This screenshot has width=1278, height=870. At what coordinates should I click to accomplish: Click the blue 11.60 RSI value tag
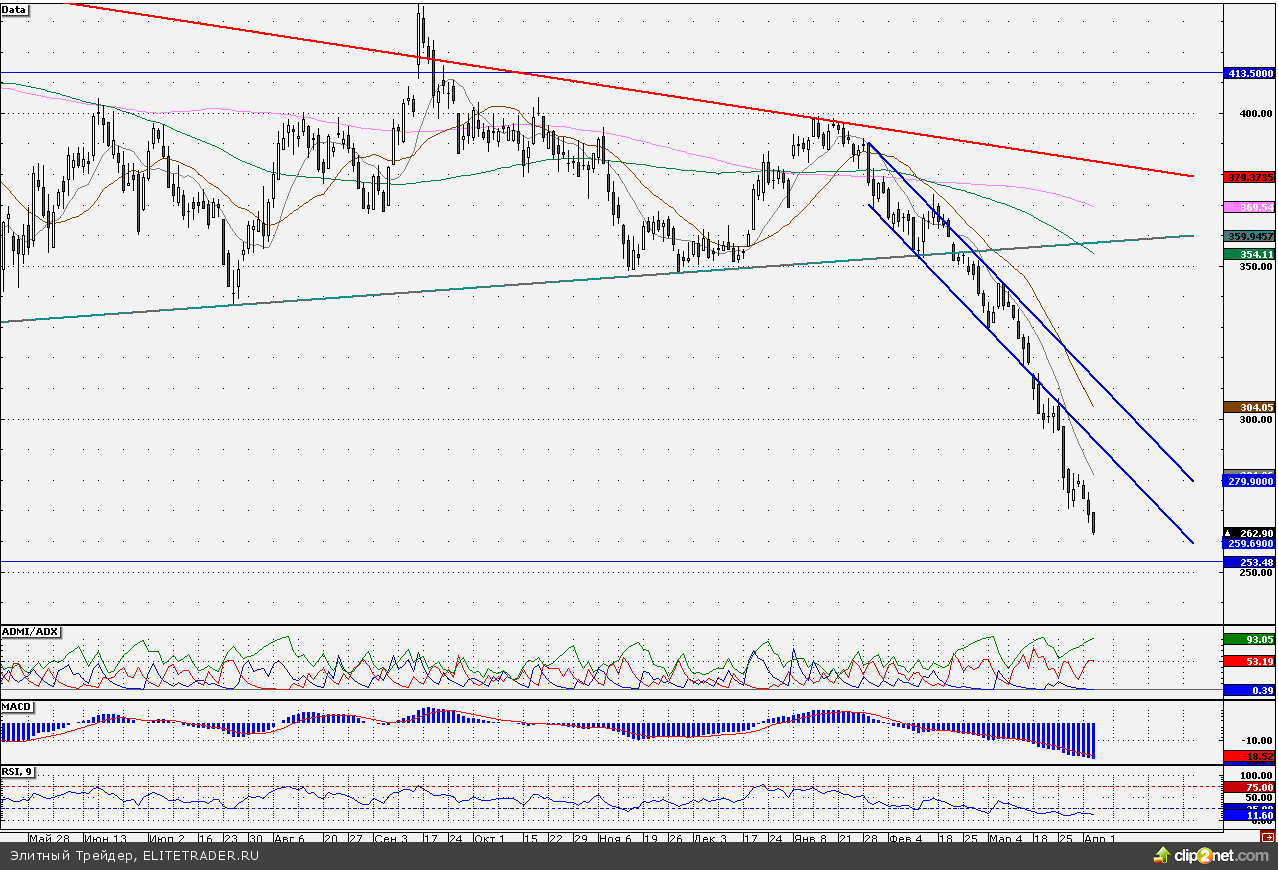pos(1249,816)
